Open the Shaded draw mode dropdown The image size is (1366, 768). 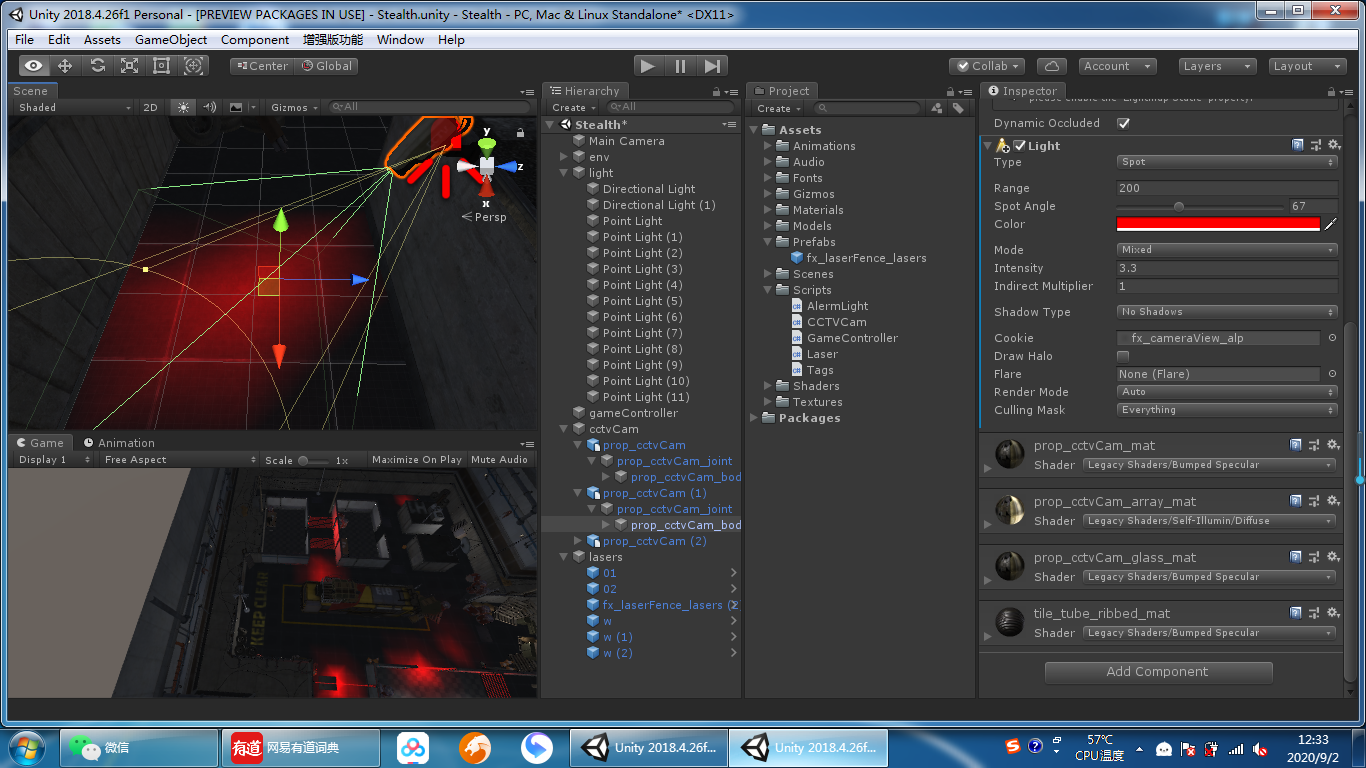point(73,107)
